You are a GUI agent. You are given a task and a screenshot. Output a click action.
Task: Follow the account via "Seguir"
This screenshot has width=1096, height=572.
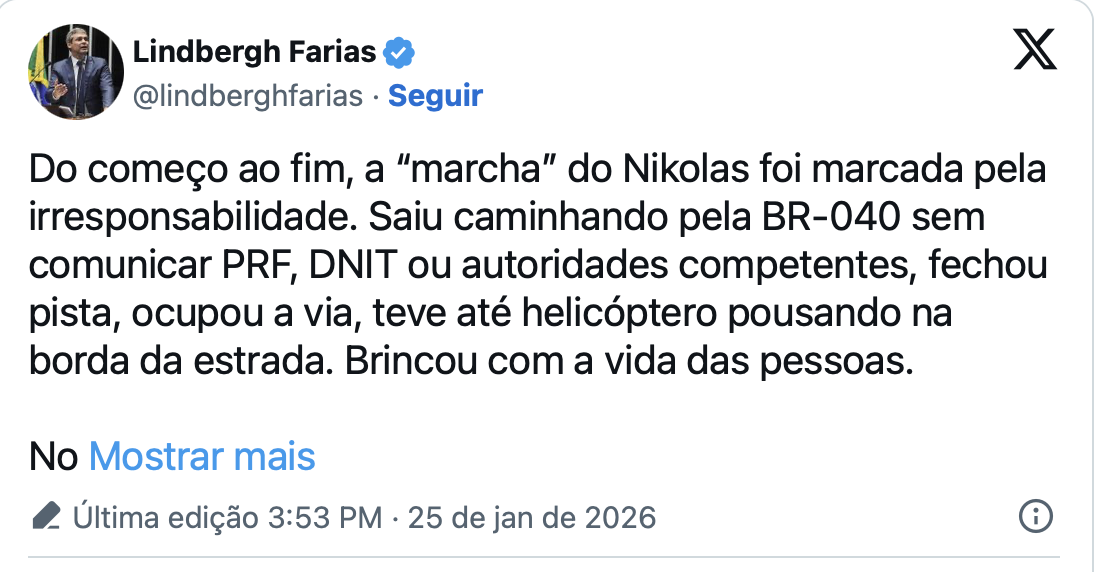pyautogui.click(x=435, y=96)
